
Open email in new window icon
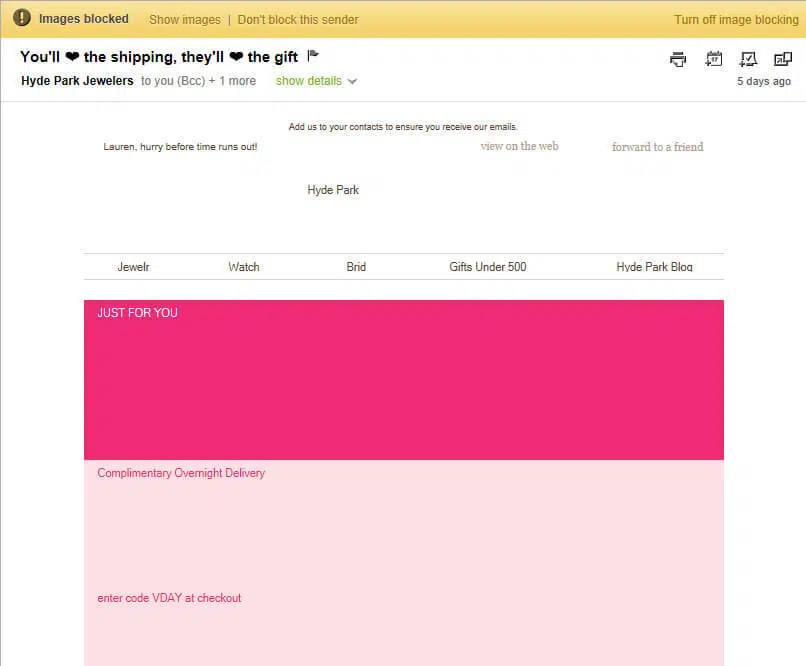[782, 59]
